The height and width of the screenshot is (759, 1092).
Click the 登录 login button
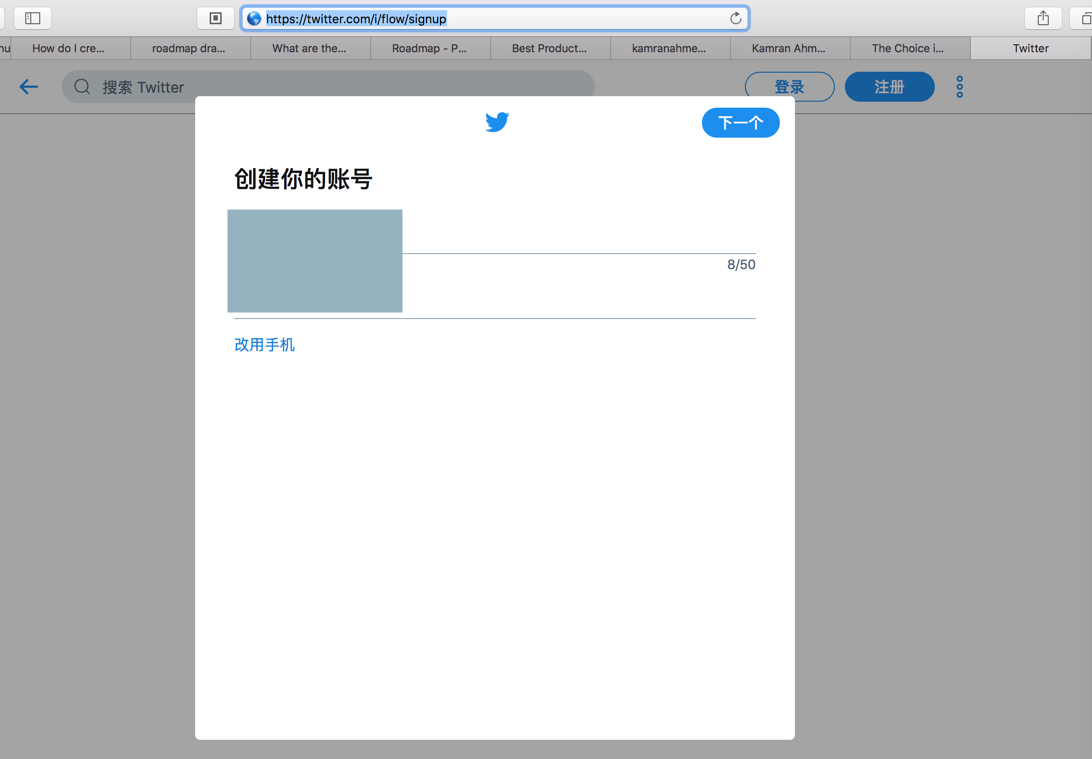tap(790, 87)
